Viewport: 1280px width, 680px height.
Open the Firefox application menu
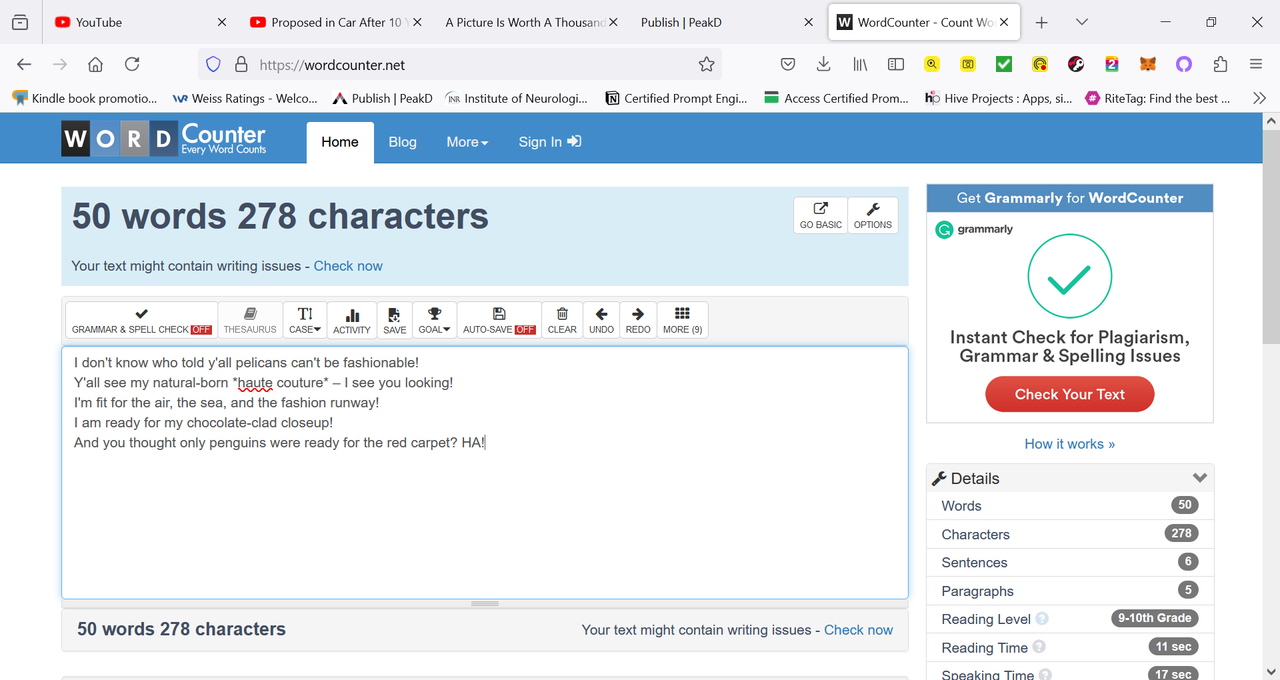click(x=1256, y=64)
